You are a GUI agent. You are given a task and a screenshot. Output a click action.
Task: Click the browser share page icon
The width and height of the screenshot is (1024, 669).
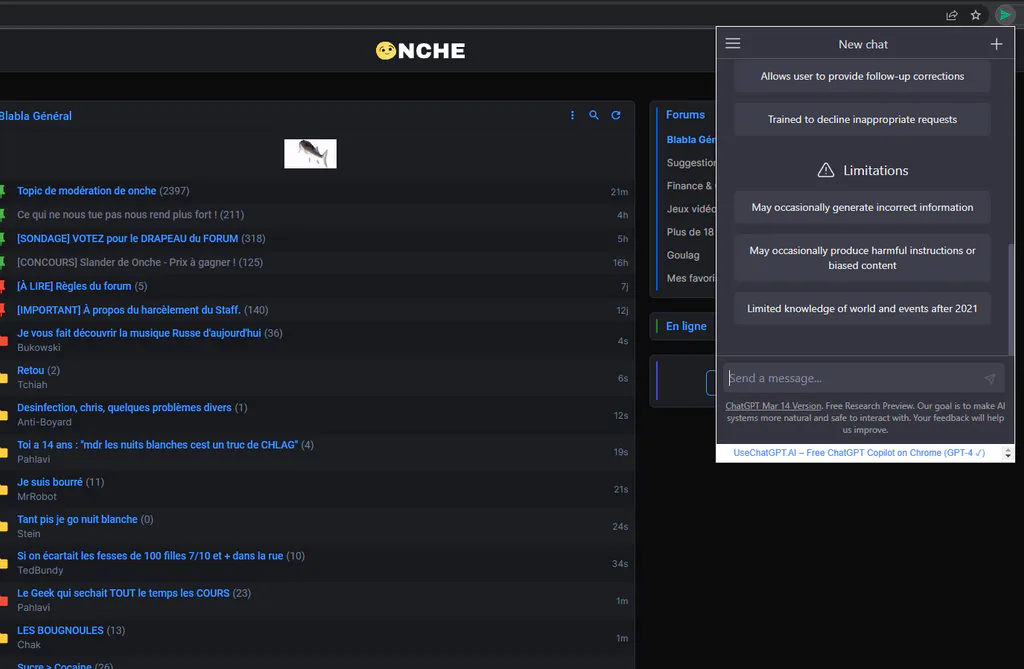[952, 15]
